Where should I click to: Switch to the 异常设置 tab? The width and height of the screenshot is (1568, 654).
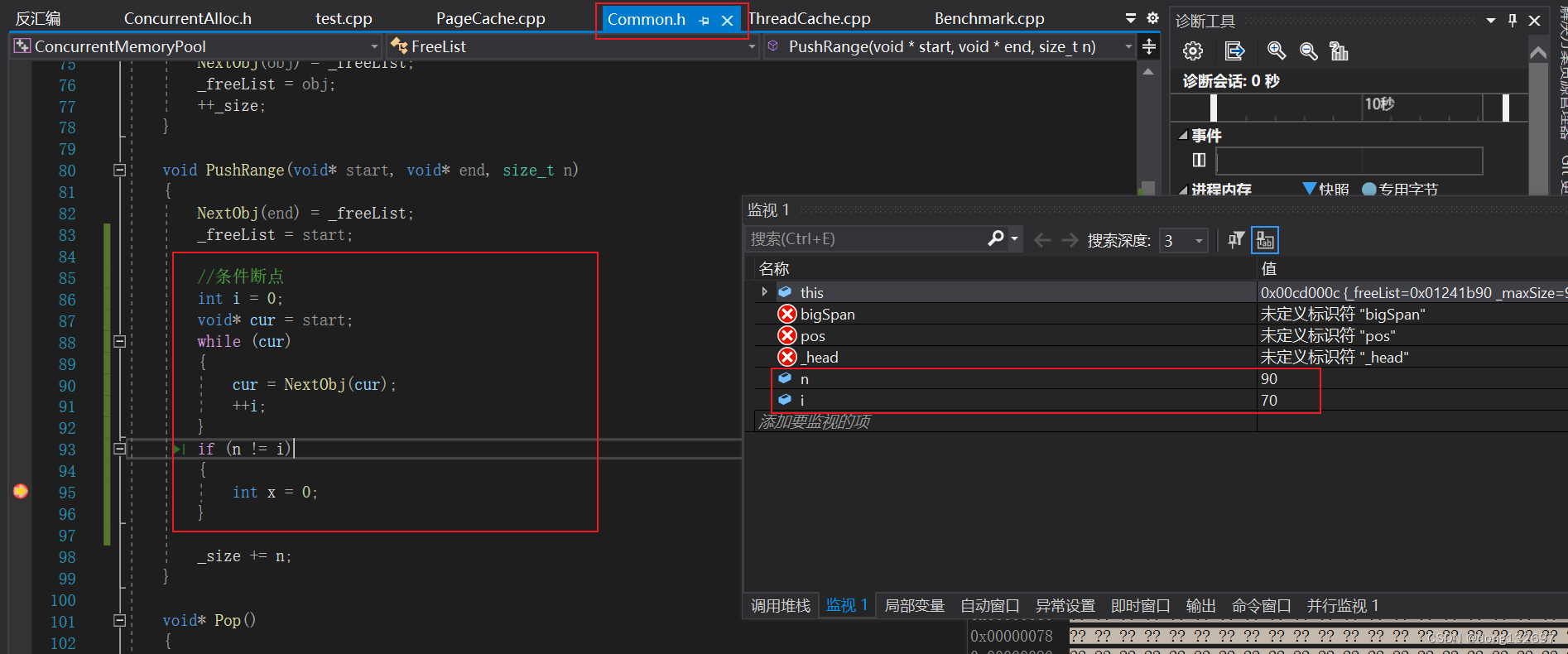[x=1065, y=606]
